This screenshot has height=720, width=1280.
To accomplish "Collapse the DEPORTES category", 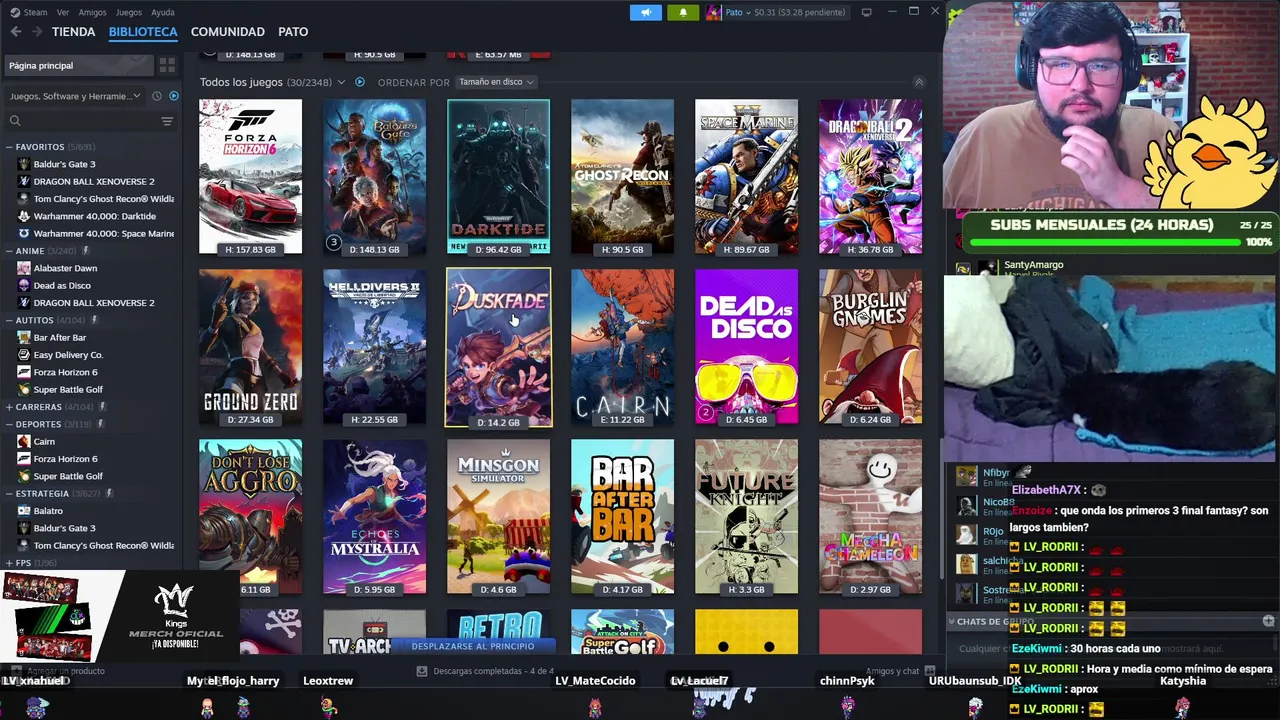I will click(9, 424).
